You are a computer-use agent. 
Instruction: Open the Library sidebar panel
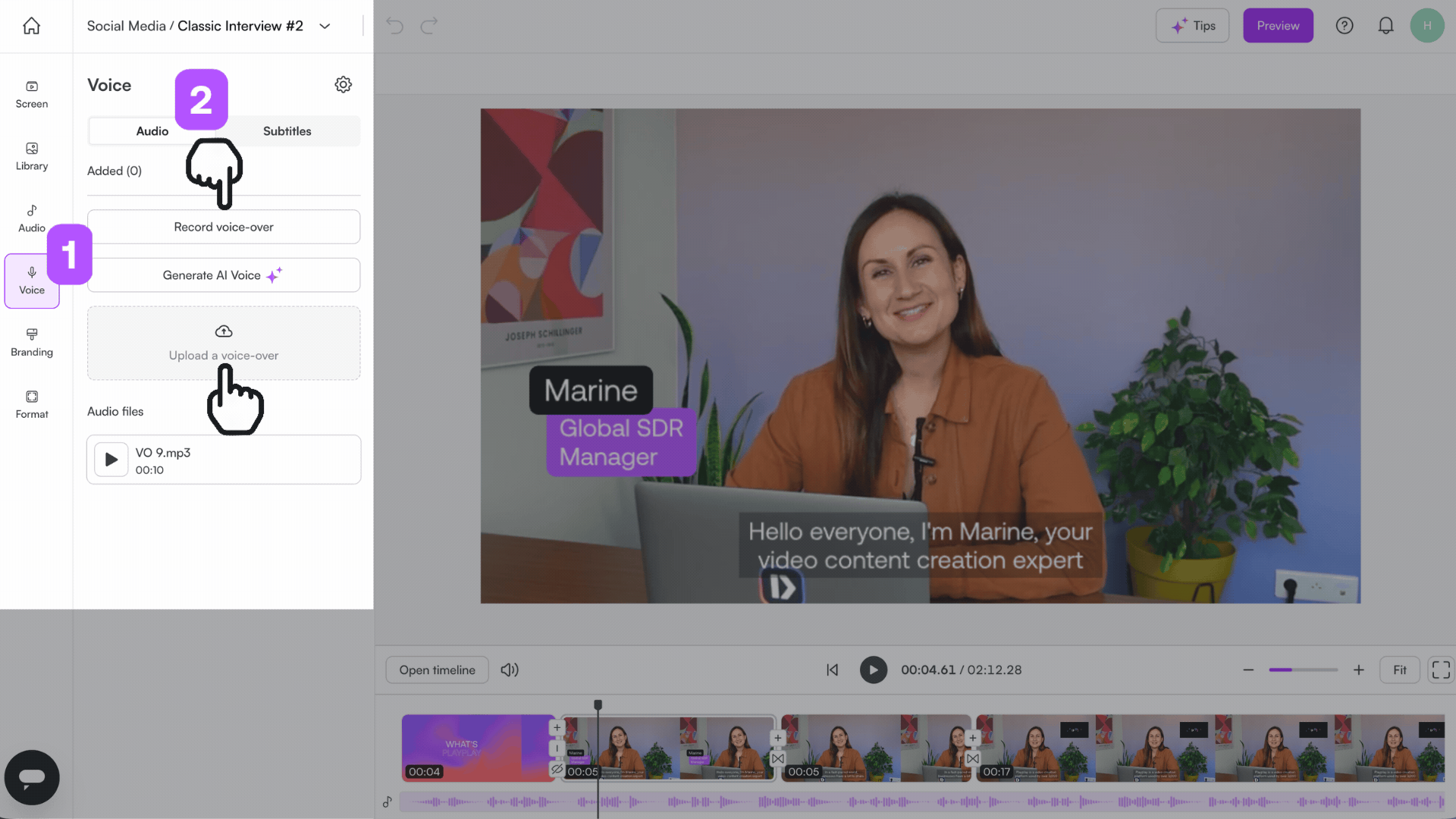pos(32,157)
